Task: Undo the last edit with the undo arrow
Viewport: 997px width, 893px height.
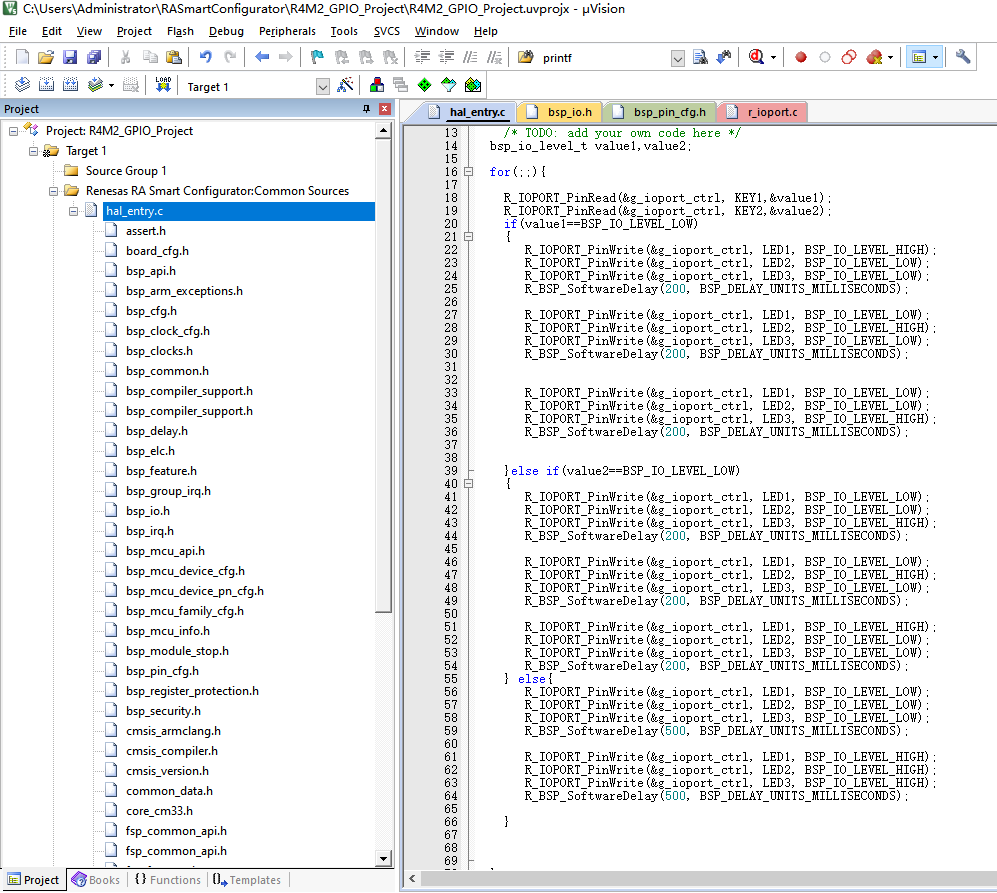Action: 205,57
